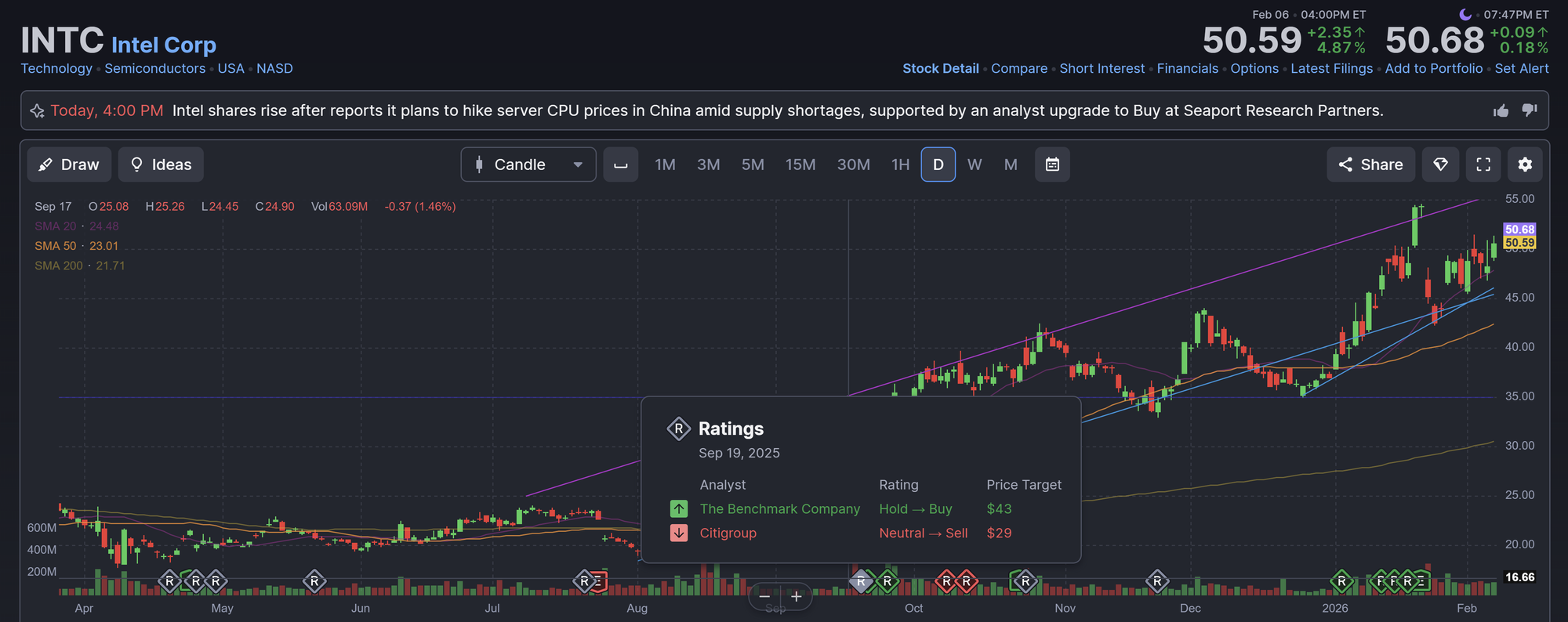
Task: Open the calendar date range picker
Action: (1052, 165)
